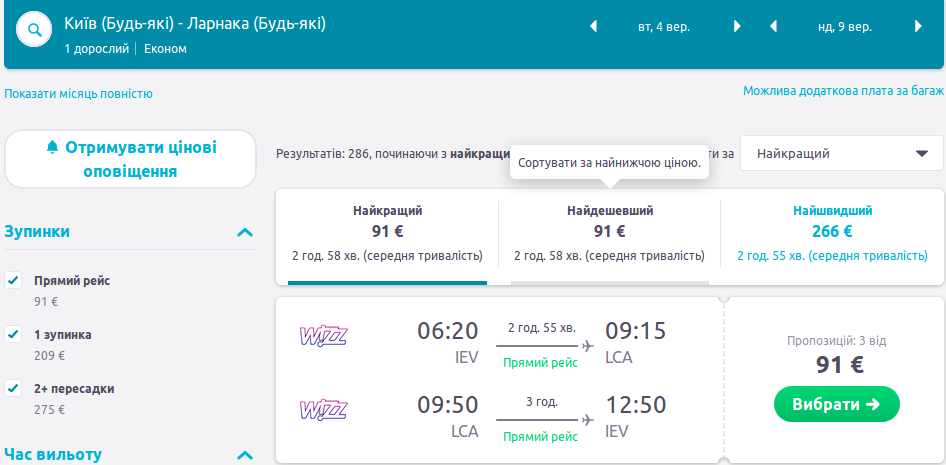Viewport: 946px width, 465px height.
Task: Go to previous return date arrow
Action: coord(773,26)
